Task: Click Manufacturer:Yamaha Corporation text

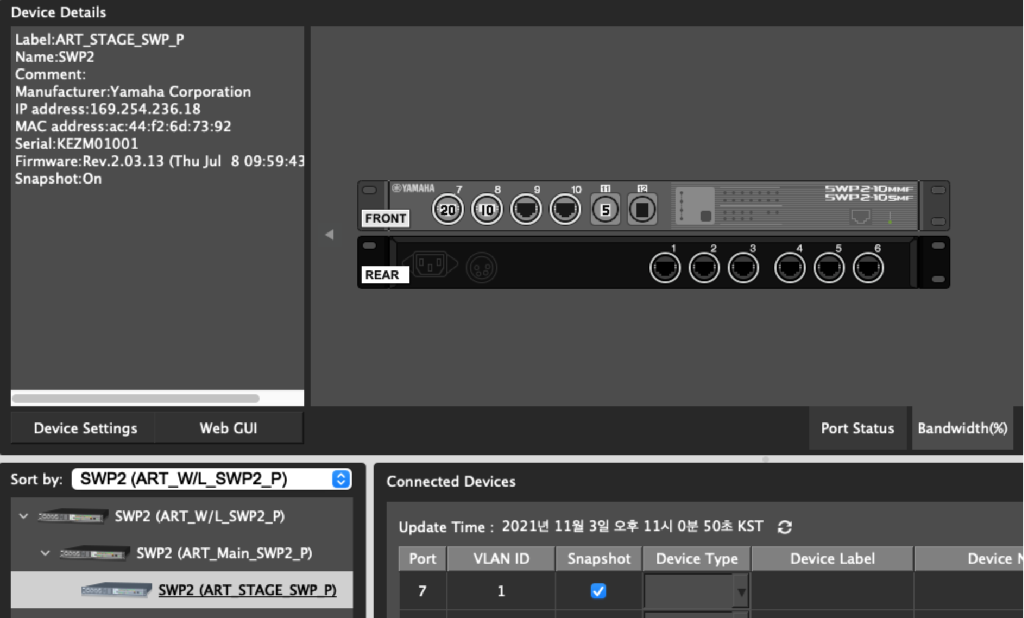Action: [x=133, y=91]
